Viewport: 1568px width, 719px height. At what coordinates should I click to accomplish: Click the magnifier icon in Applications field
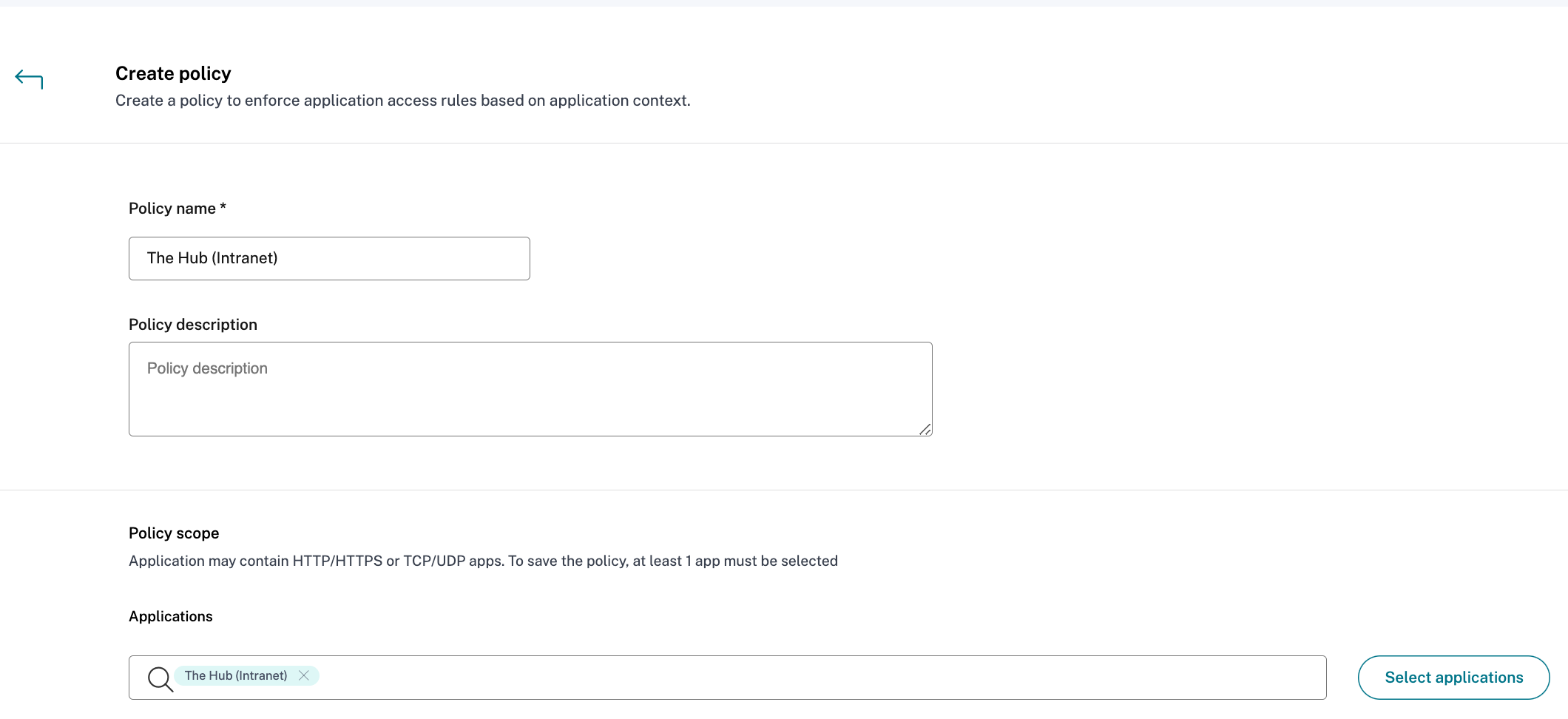(160, 678)
